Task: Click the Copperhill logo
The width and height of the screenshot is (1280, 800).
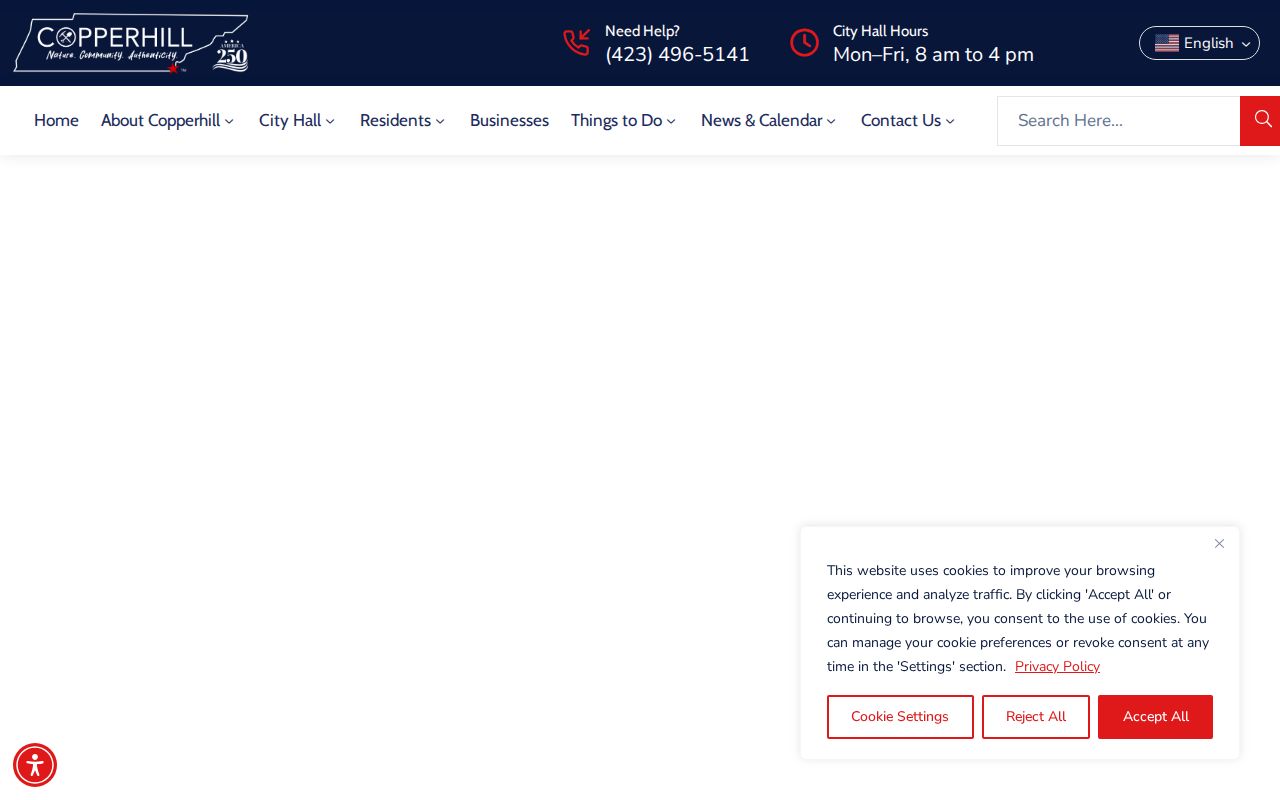Action: click(131, 43)
